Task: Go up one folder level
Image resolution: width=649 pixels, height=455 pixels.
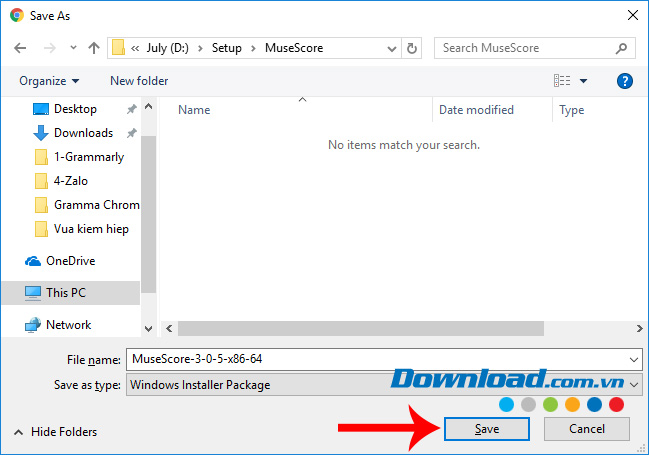Action: pyautogui.click(x=94, y=48)
